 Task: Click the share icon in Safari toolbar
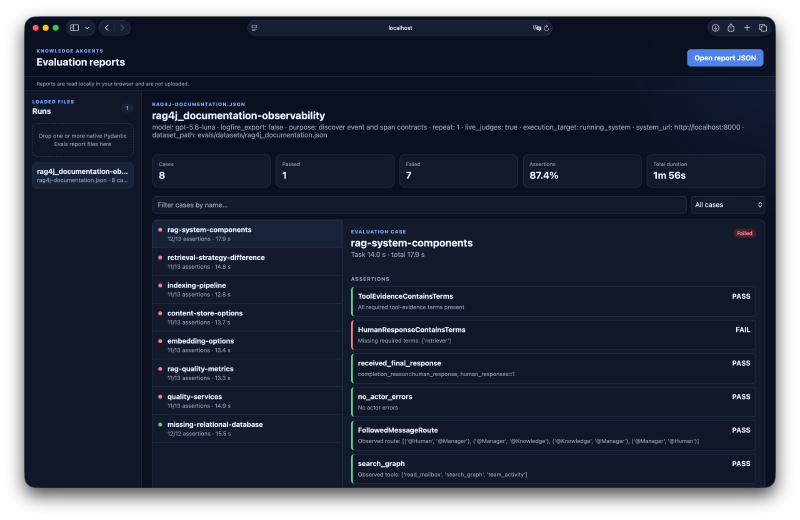click(x=731, y=28)
